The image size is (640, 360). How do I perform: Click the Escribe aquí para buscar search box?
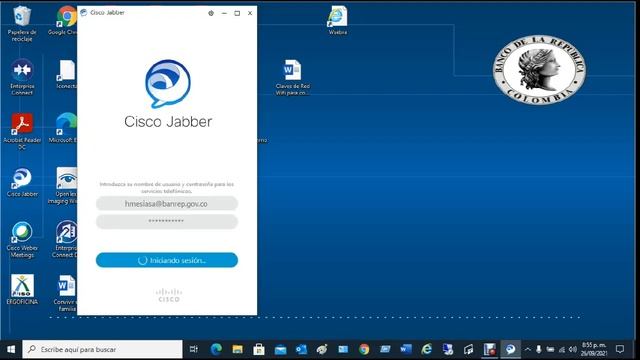[102, 349]
